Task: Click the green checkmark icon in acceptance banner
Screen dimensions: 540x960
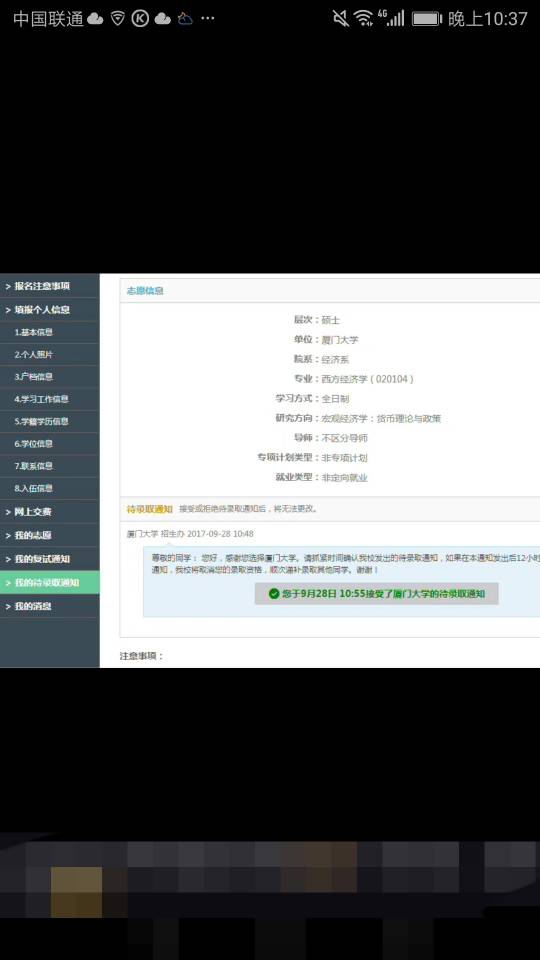Action: (274, 594)
